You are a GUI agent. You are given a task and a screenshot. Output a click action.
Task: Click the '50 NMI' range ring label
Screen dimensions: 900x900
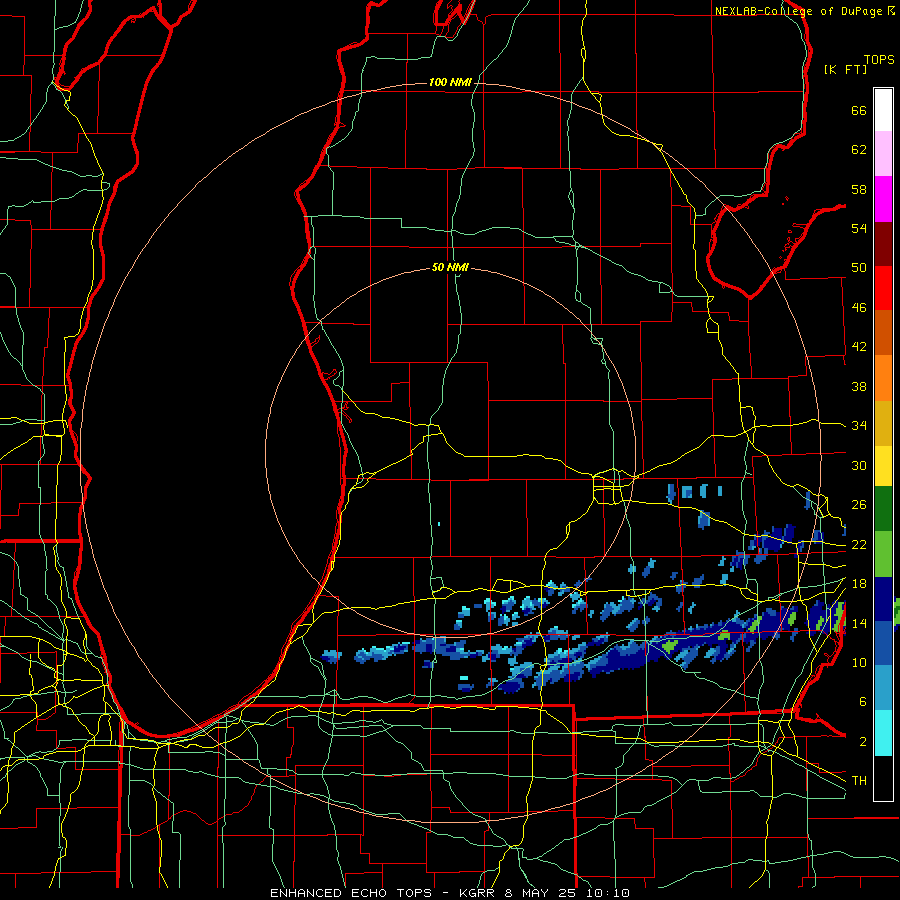(450, 267)
